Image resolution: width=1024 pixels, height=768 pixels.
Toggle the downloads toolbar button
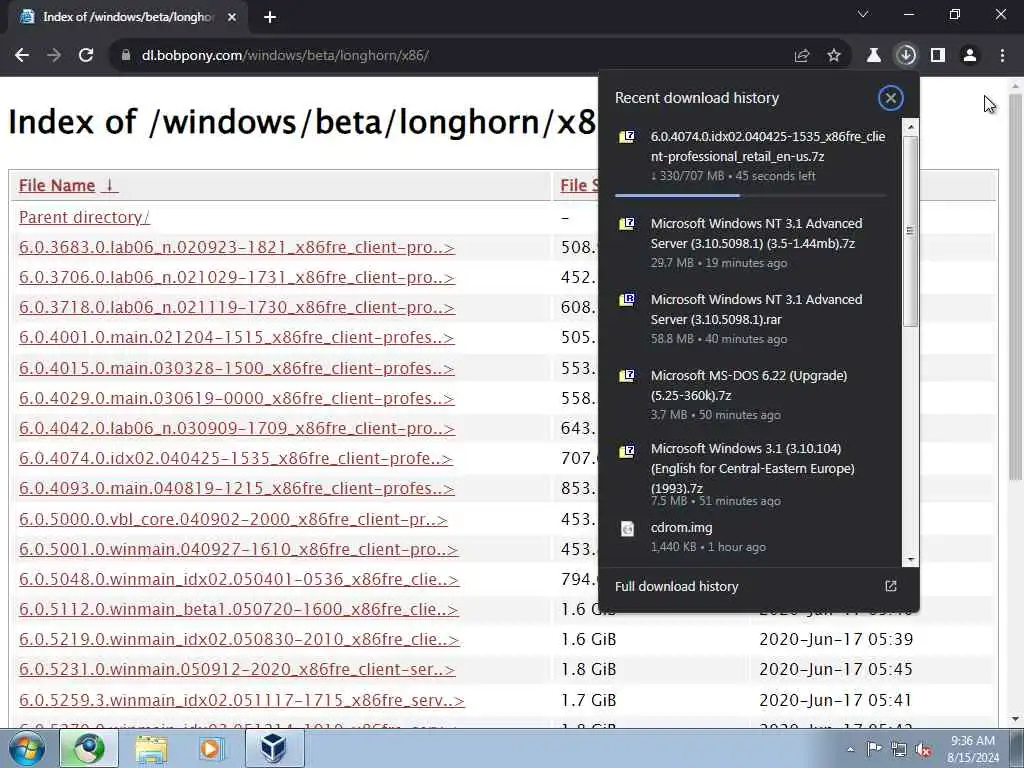point(906,56)
